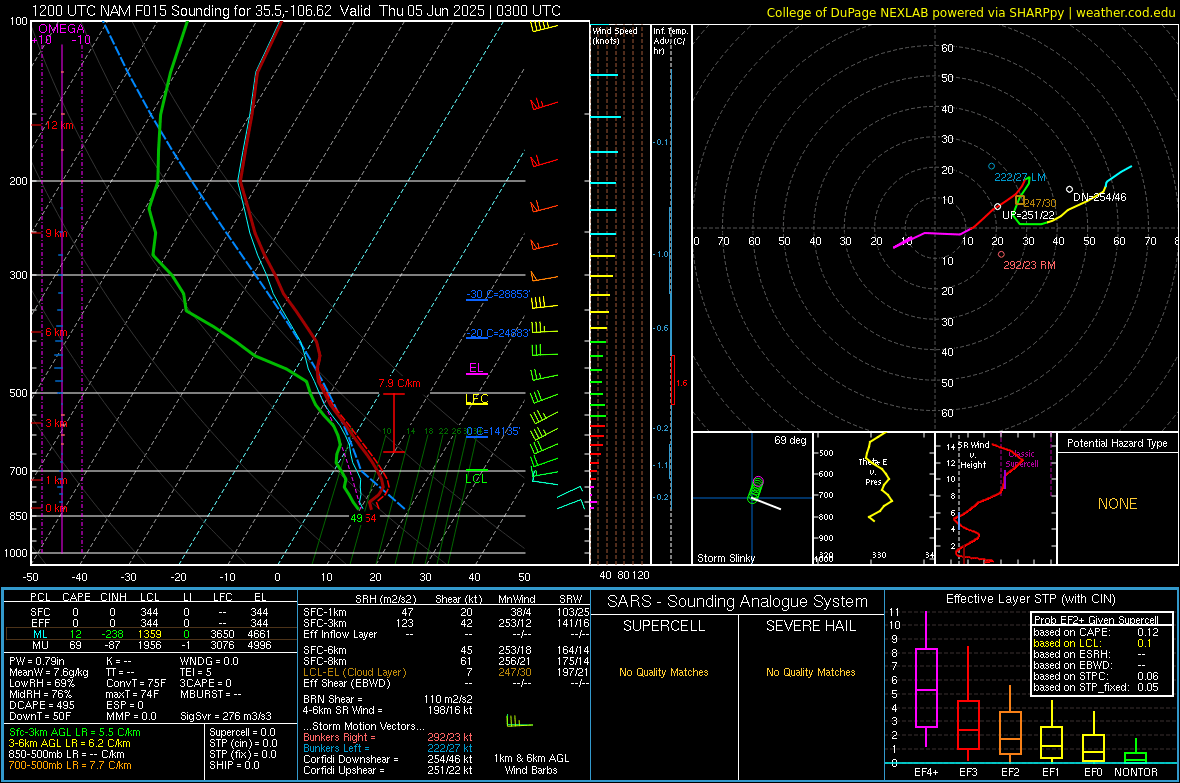Image resolution: width=1180 pixels, height=783 pixels.
Task: Click the Wind Speed (knots) column header
Action: tap(615, 35)
